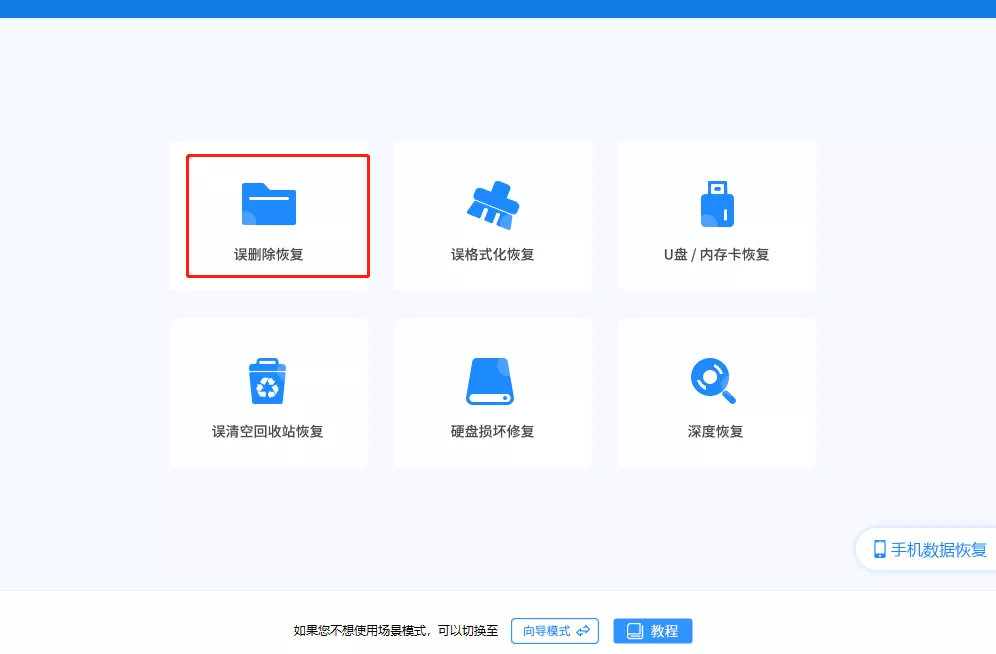Click the phone icon beside 手机数据恢复
Screen dimensions: 996x654
click(x=880, y=549)
